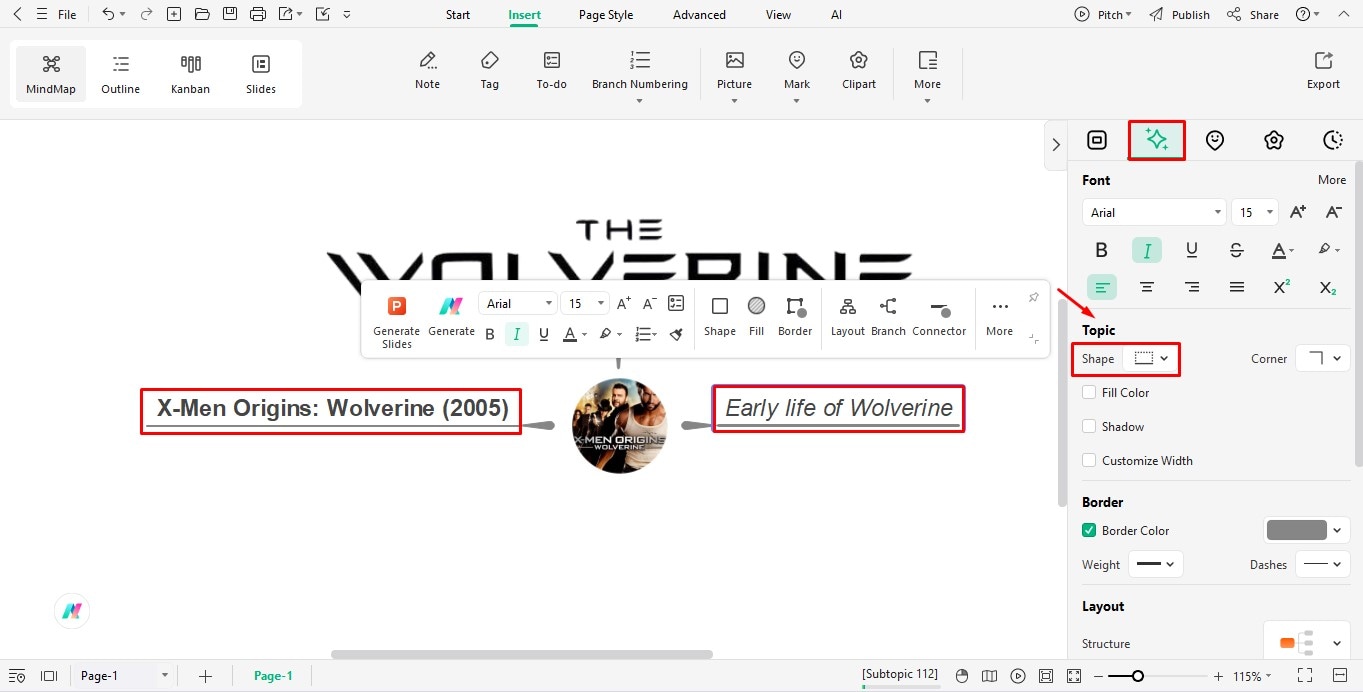This screenshot has height=692, width=1363.
Task: Pick the gray Border Color swatch
Action: [x=1297, y=530]
